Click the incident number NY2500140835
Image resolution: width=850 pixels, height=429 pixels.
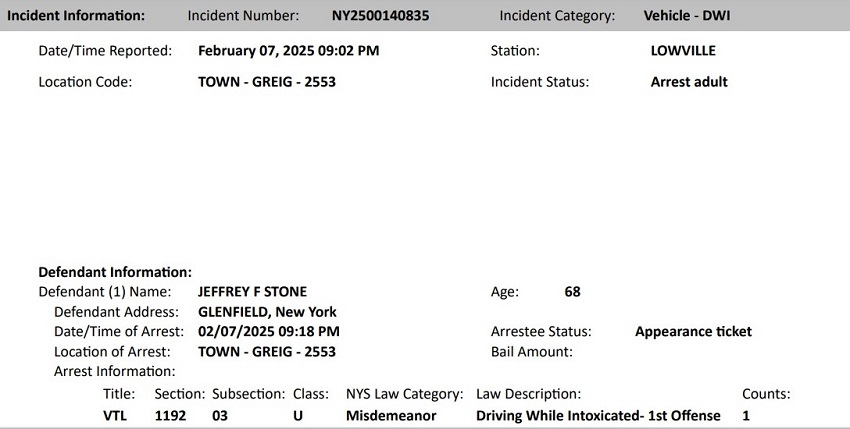[x=381, y=16]
